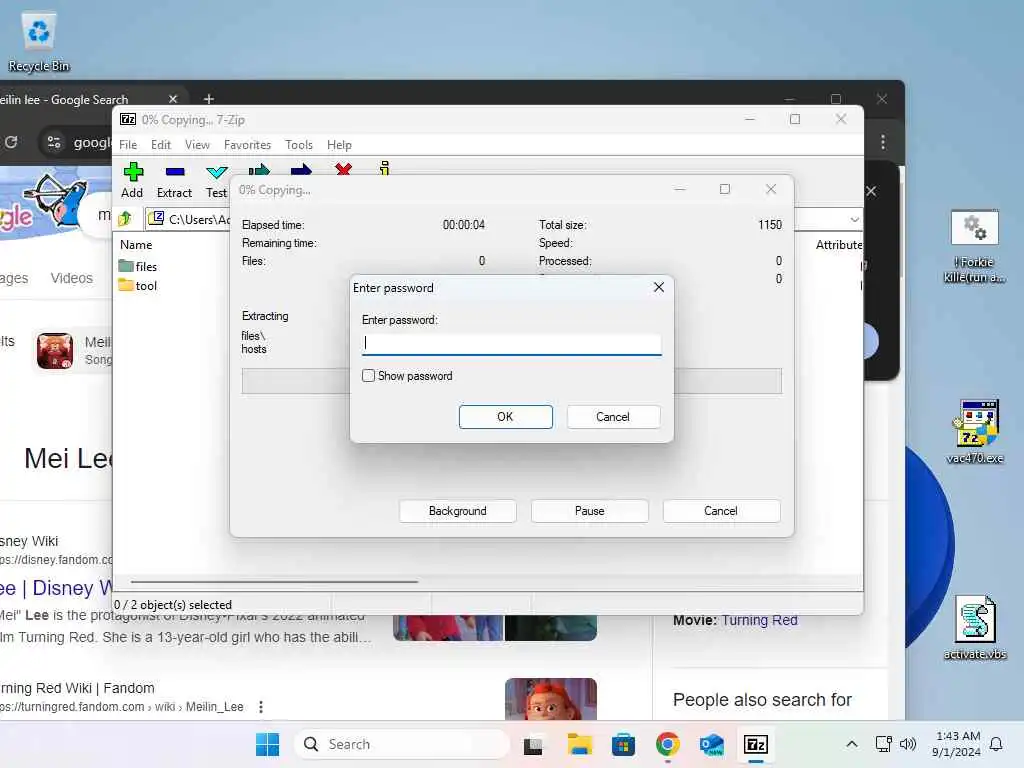Image resolution: width=1024 pixels, height=768 pixels.
Task: Click the extraction progress bar
Action: [511, 381]
